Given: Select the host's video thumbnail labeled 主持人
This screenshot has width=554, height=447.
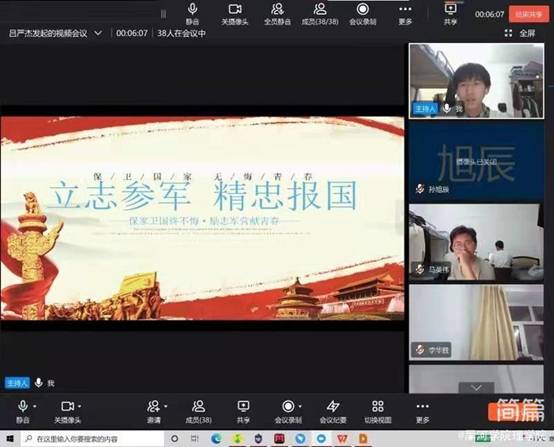Looking at the screenshot, I should point(476,81).
